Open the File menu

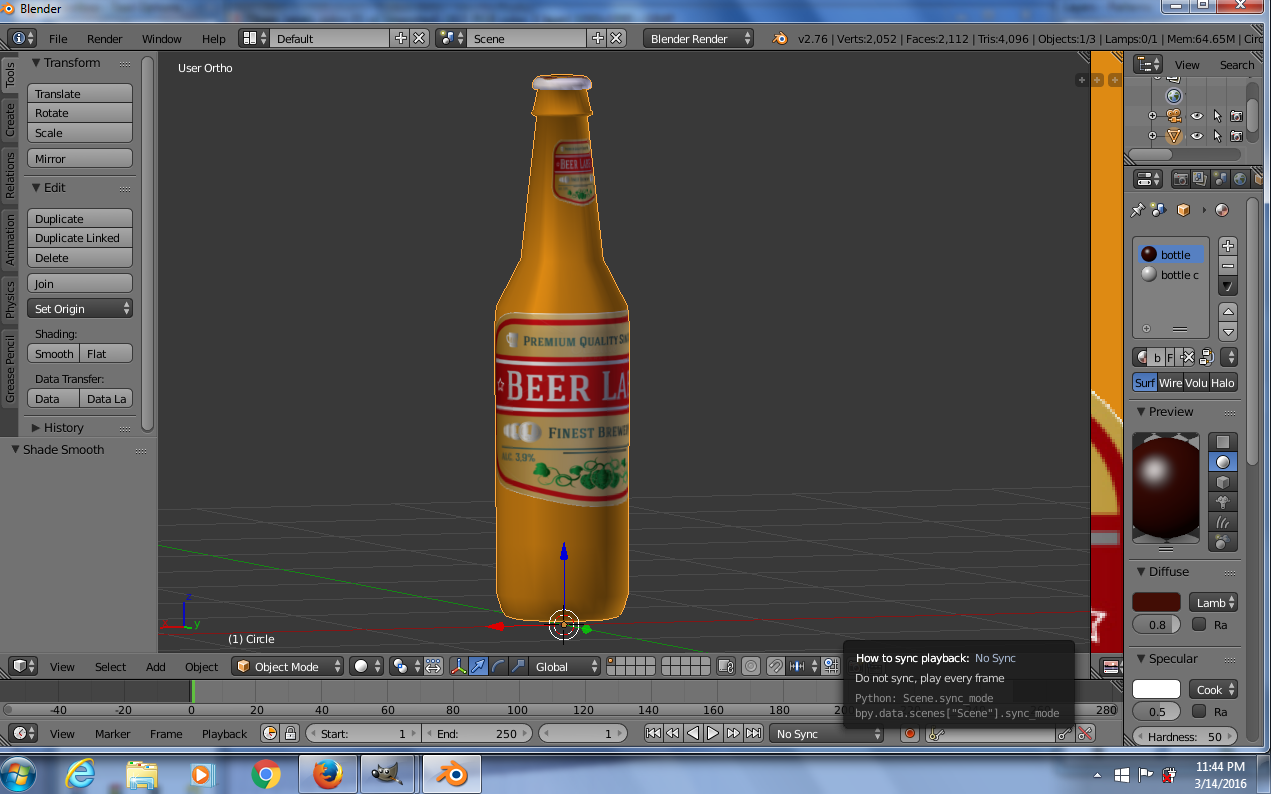coord(58,38)
